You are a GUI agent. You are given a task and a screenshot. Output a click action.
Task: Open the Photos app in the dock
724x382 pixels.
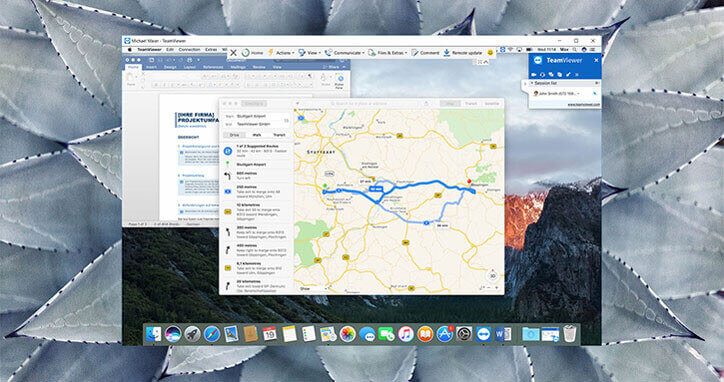(x=347, y=333)
